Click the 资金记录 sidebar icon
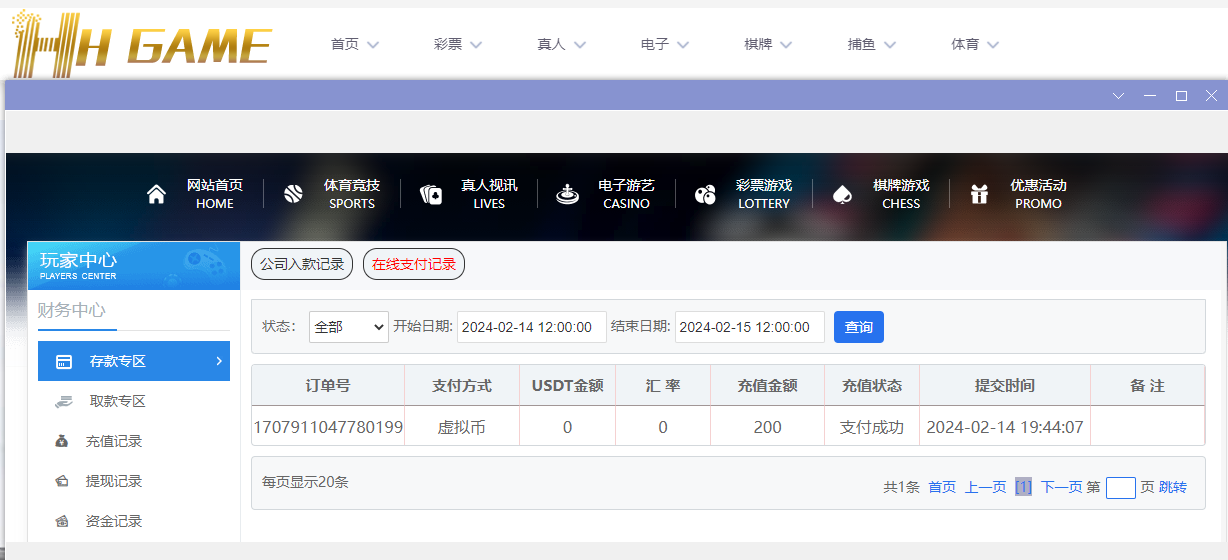The image size is (1228, 560). click(62, 521)
